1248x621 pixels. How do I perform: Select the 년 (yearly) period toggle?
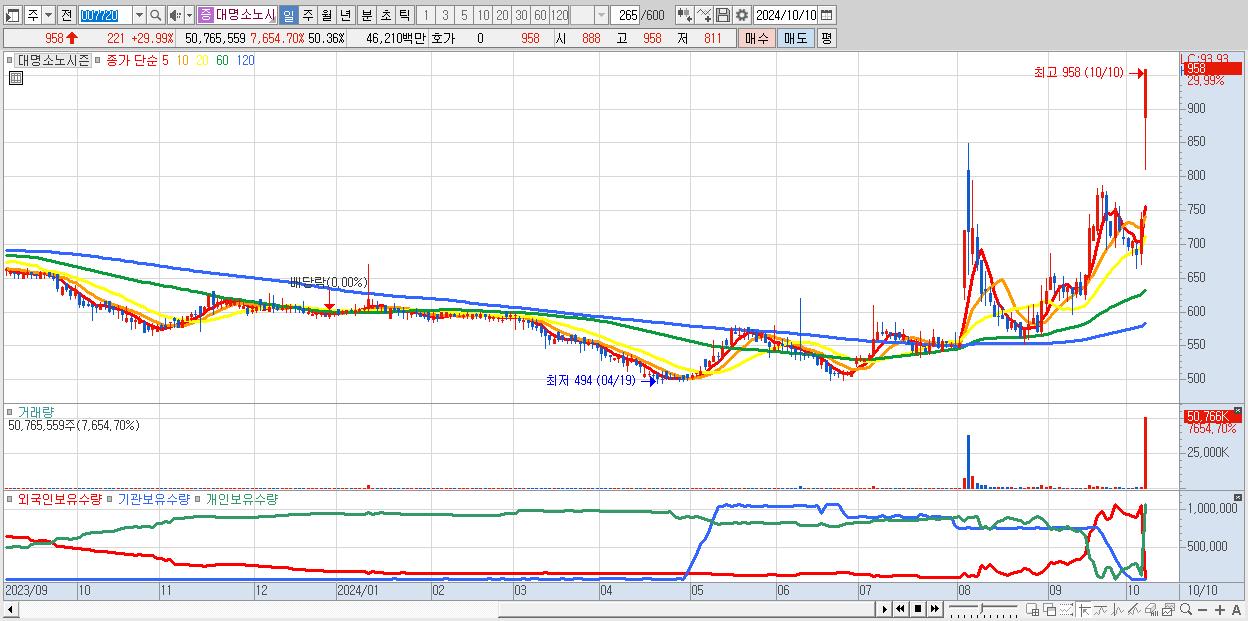(345, 15)
